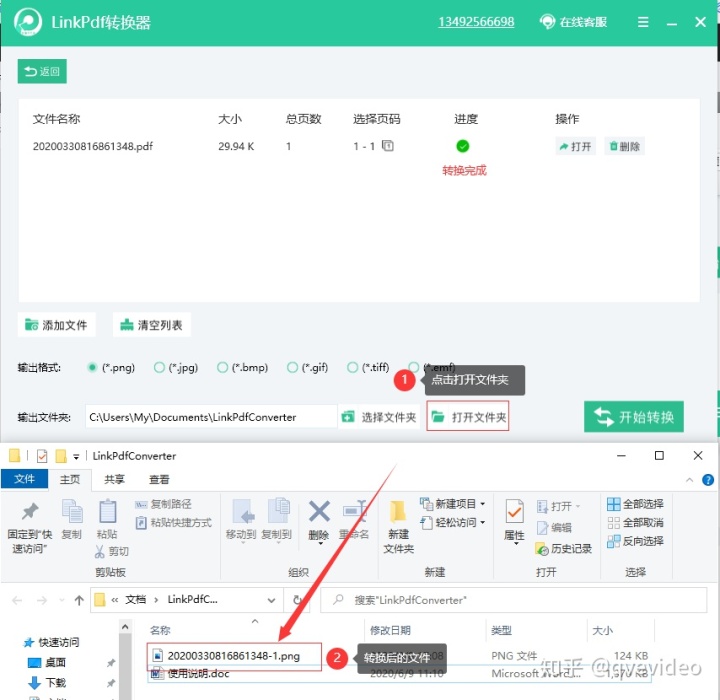Click the 属性 properties icon
The height and width of the screenshot is (700, 720).
click(514, 512)
